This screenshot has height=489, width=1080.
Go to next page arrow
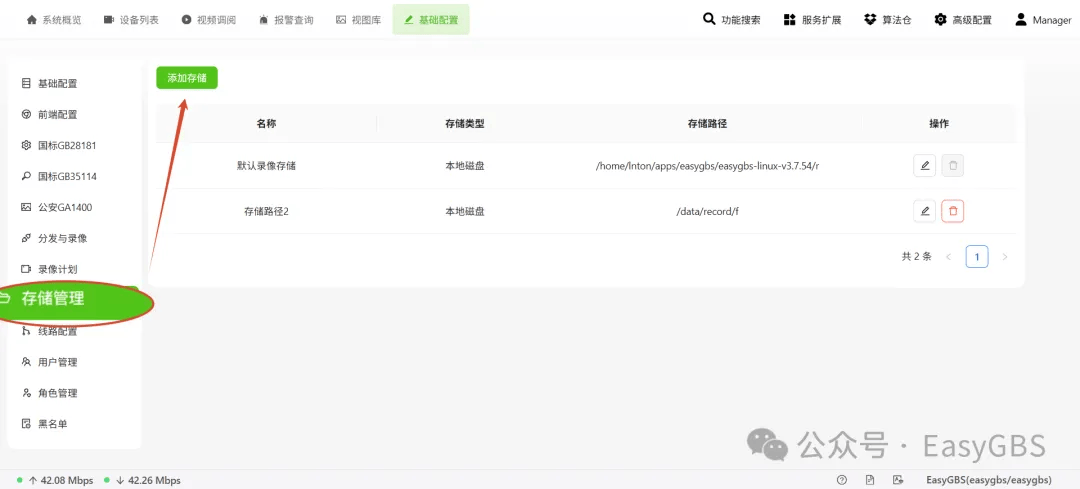pos(1005,257)
